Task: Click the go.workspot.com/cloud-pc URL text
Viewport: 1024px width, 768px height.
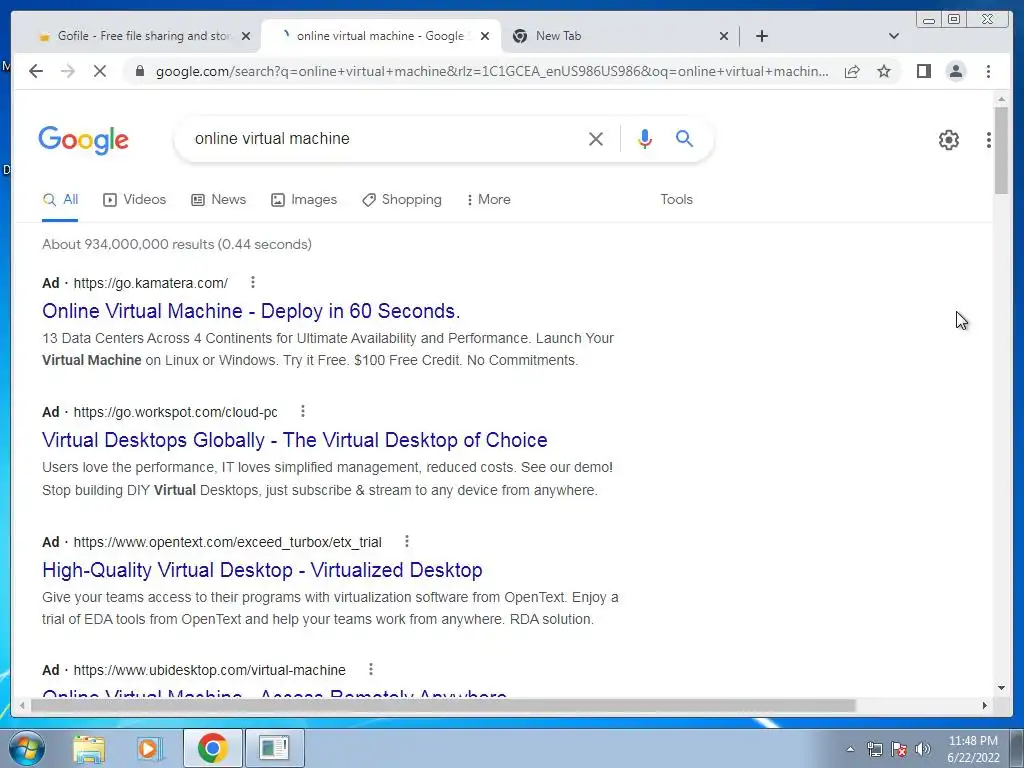Action: (175, 413)
